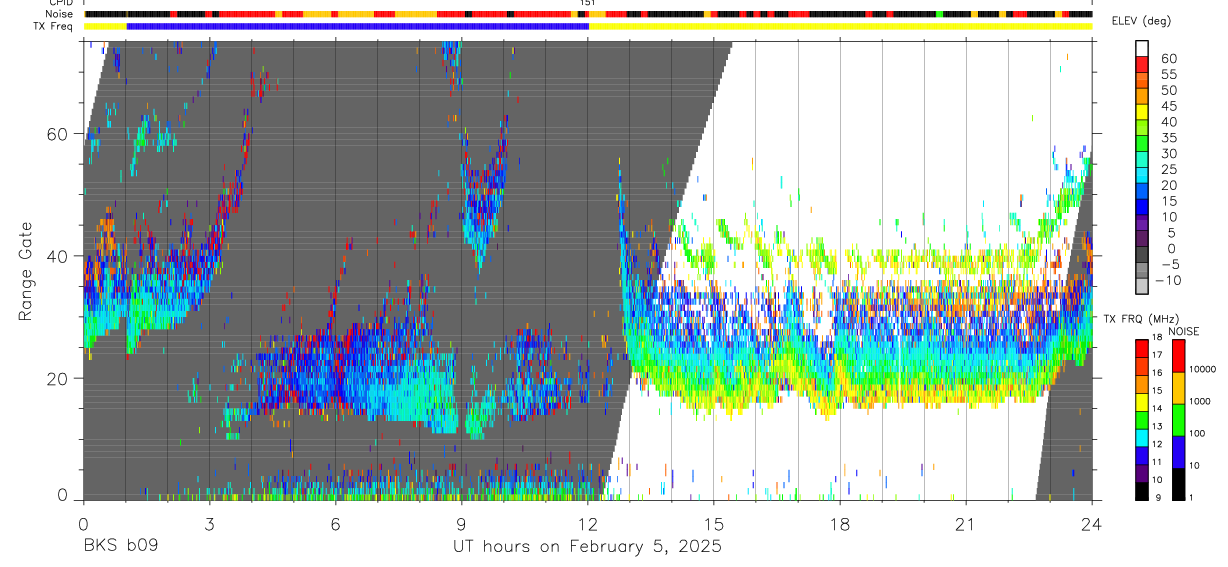Click the '24' tick label on the UT hours axis
The height and width of the screenshot is (567, 1228).
coord(1092,524)
